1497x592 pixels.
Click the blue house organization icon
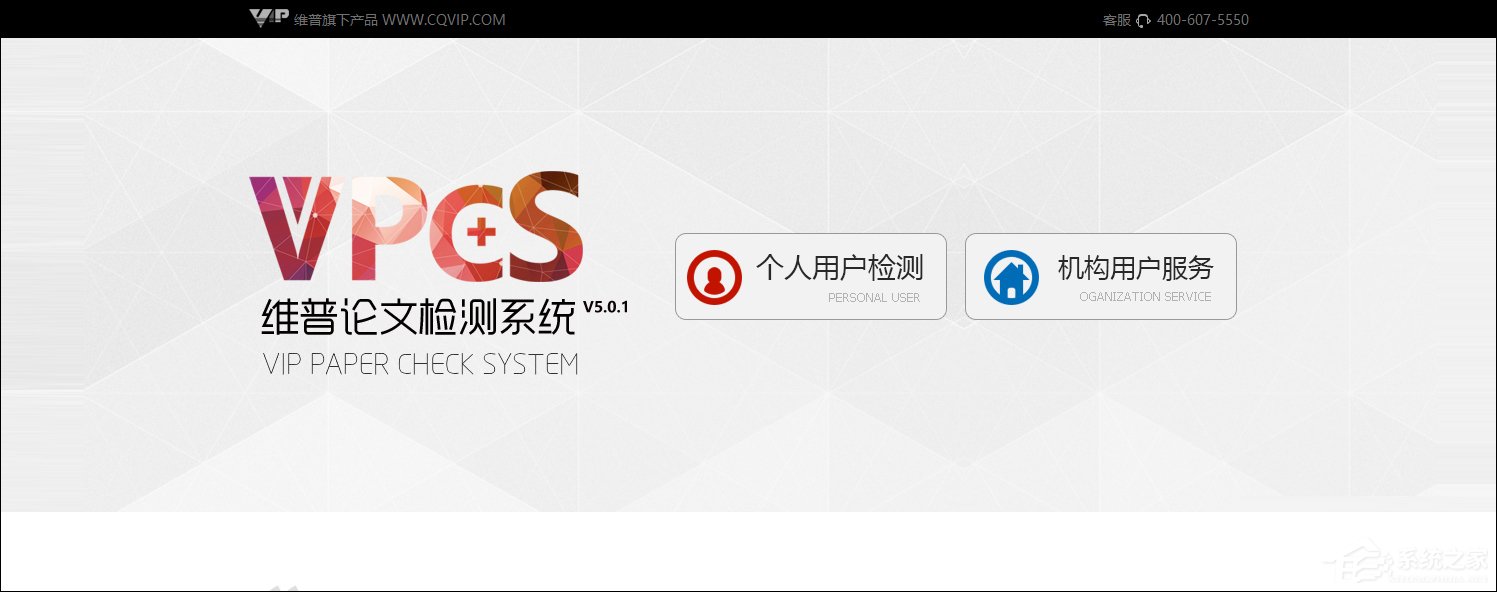[1011, 277]
